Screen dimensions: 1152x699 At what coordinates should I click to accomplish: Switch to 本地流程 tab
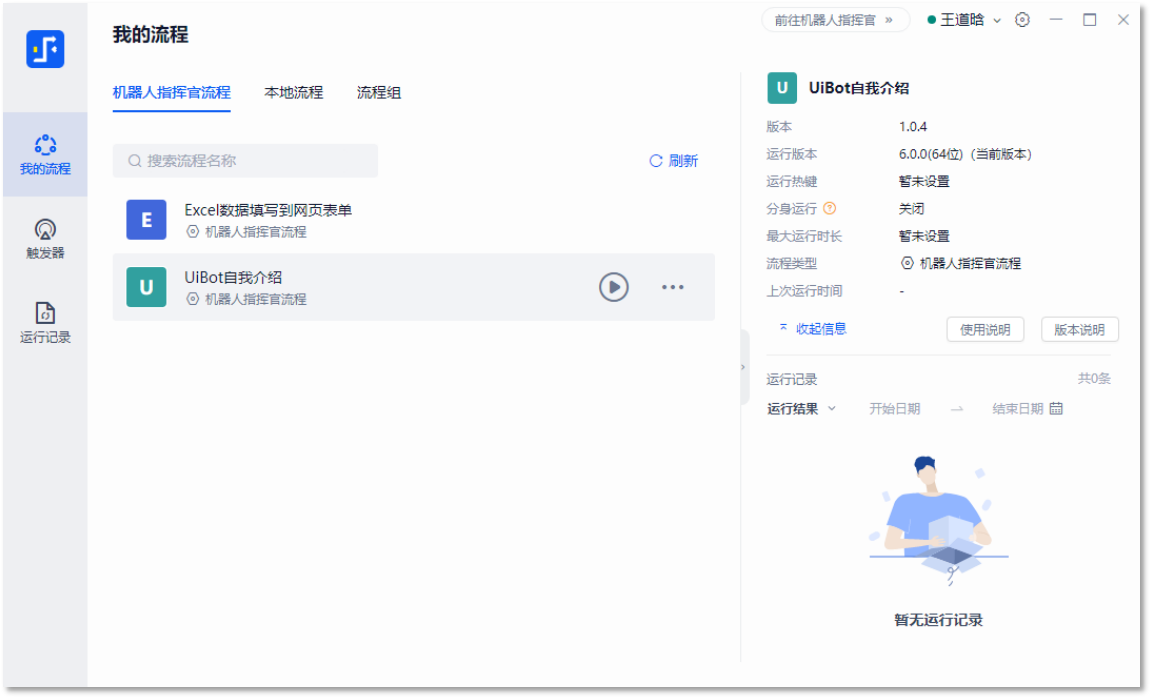pos(293,93)
